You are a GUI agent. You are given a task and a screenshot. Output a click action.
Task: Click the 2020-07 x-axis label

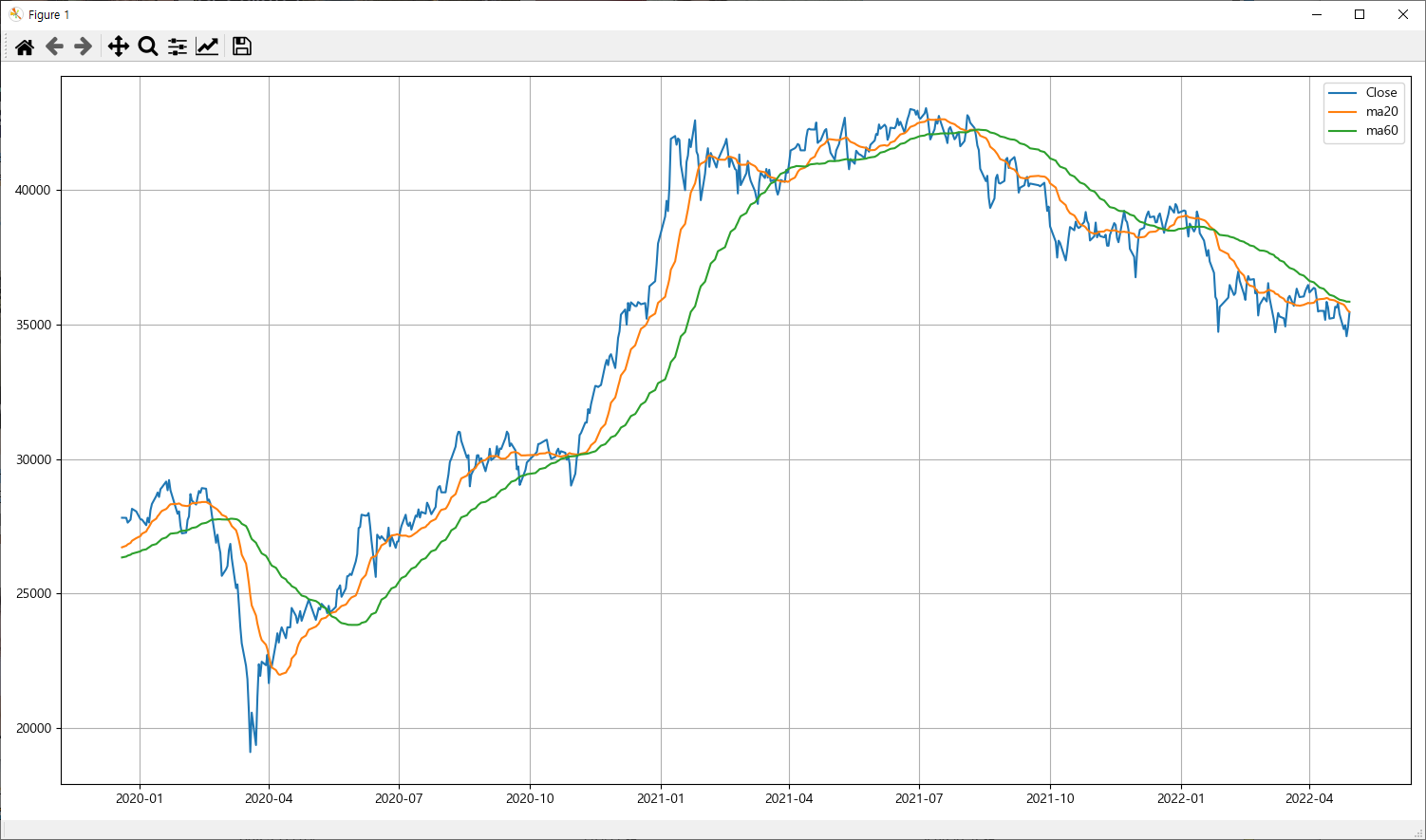click(399, 798)
